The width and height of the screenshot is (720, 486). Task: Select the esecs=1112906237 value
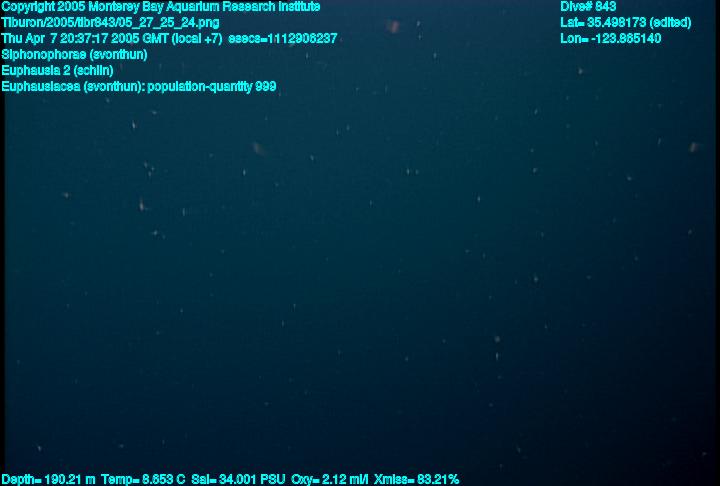point(282,39)
